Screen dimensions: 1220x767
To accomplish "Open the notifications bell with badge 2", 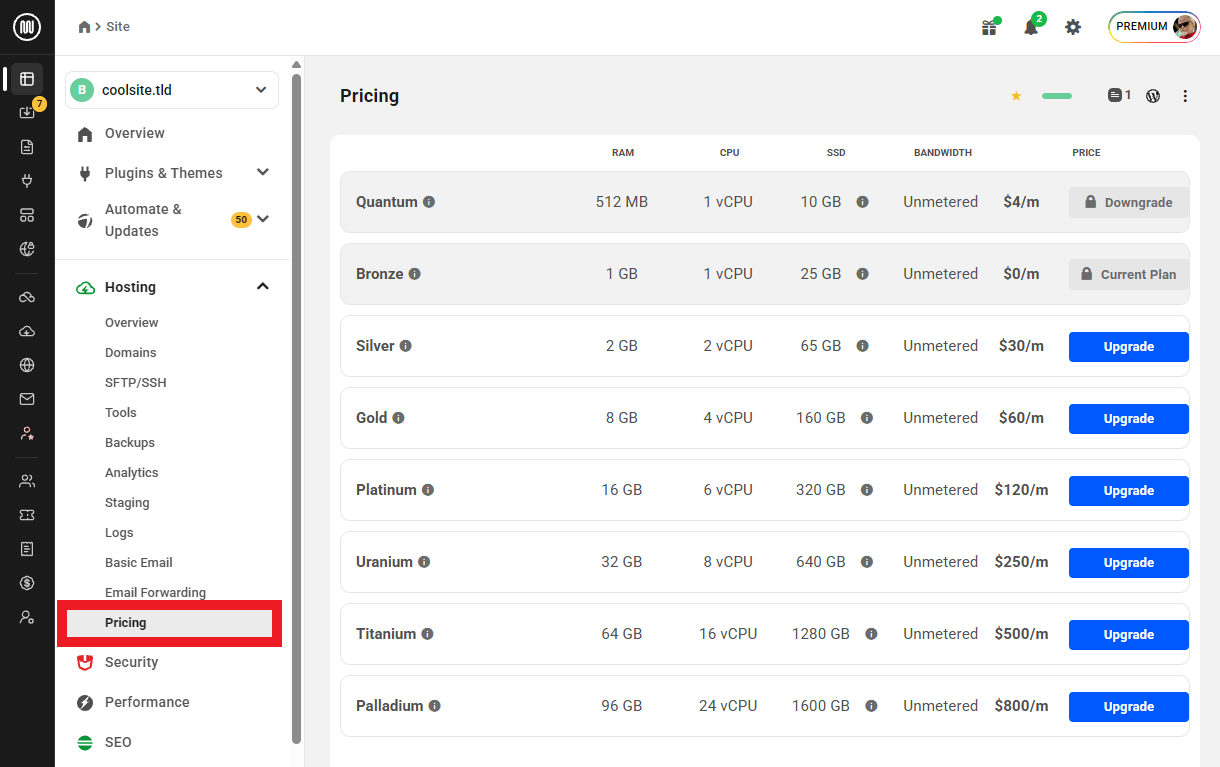I will [1031, 27].
